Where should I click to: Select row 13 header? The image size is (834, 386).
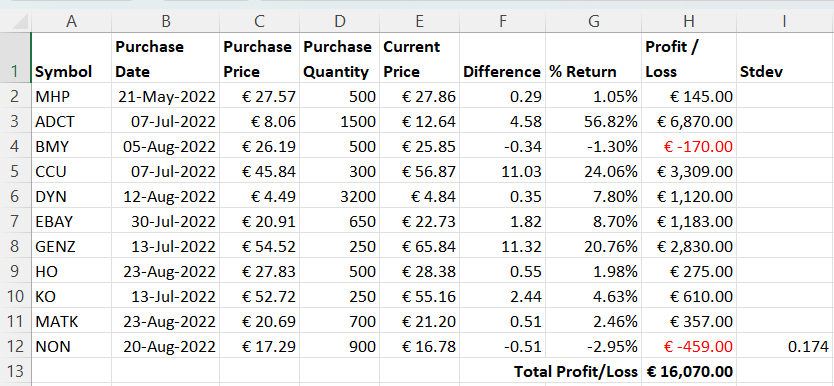[15, 372]
